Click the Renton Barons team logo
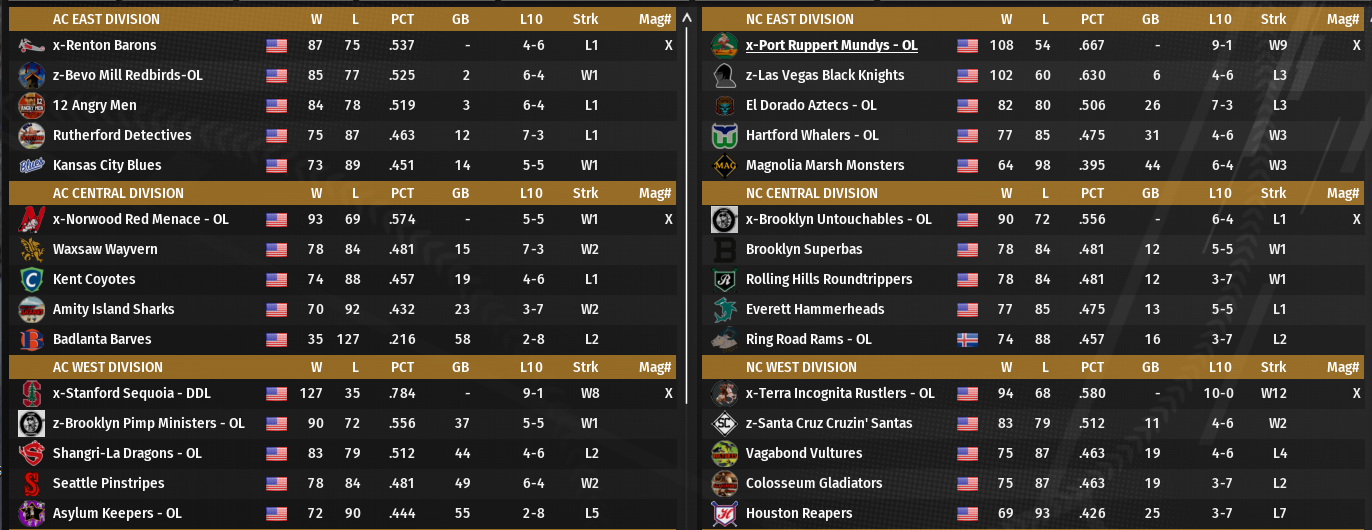This screenshot has width=1372, height=530. point(31,45)
